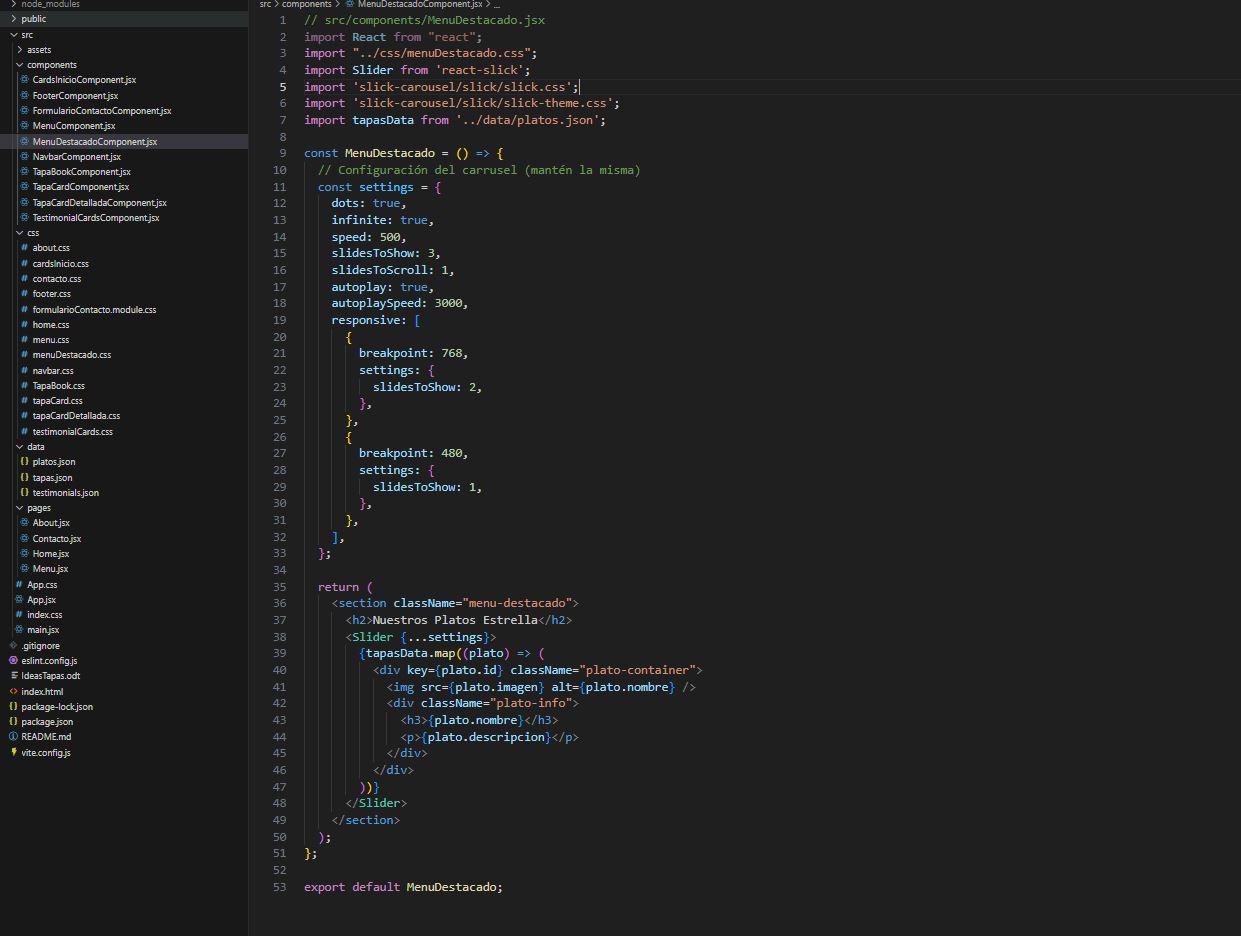Click the Vite lightning icon beside vite.config.js
The height and width of the screenshot is (936, 1241).
(x=13, y=753)
